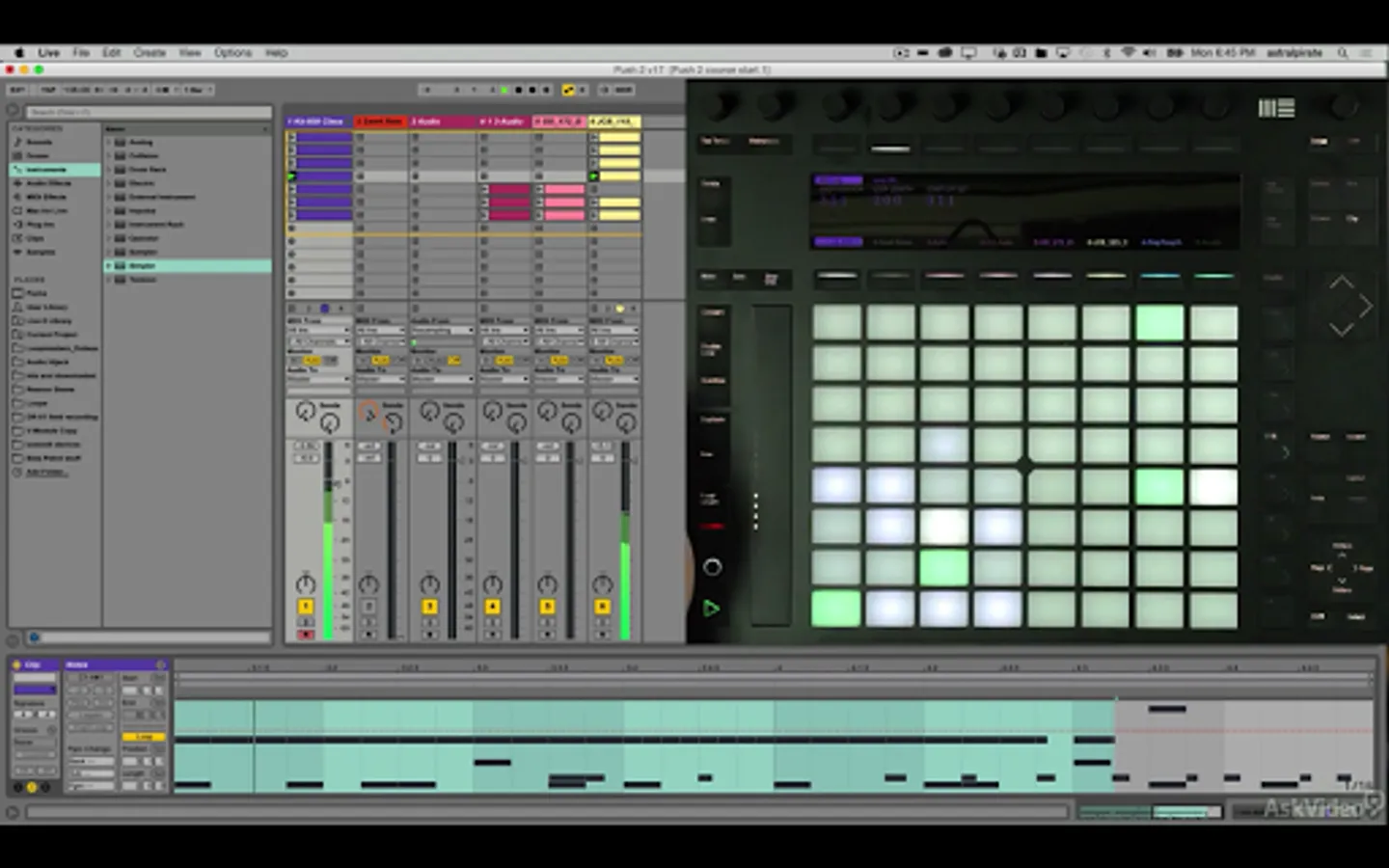Open the File menu
The image size is (1389, 868).
click(x=81, y=53)
